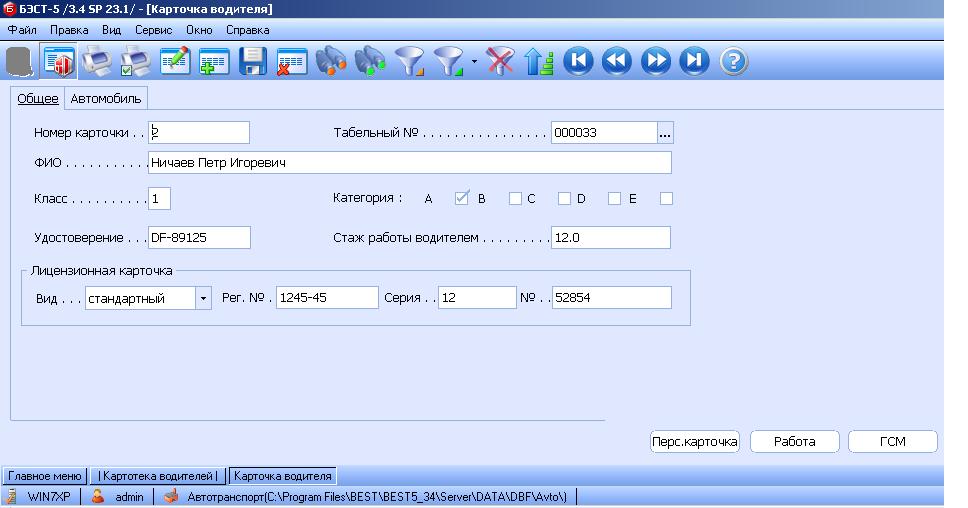This screenshot has height=508, width=968.
Task: Click the edit record pencil icon
Action: [176, 62]
